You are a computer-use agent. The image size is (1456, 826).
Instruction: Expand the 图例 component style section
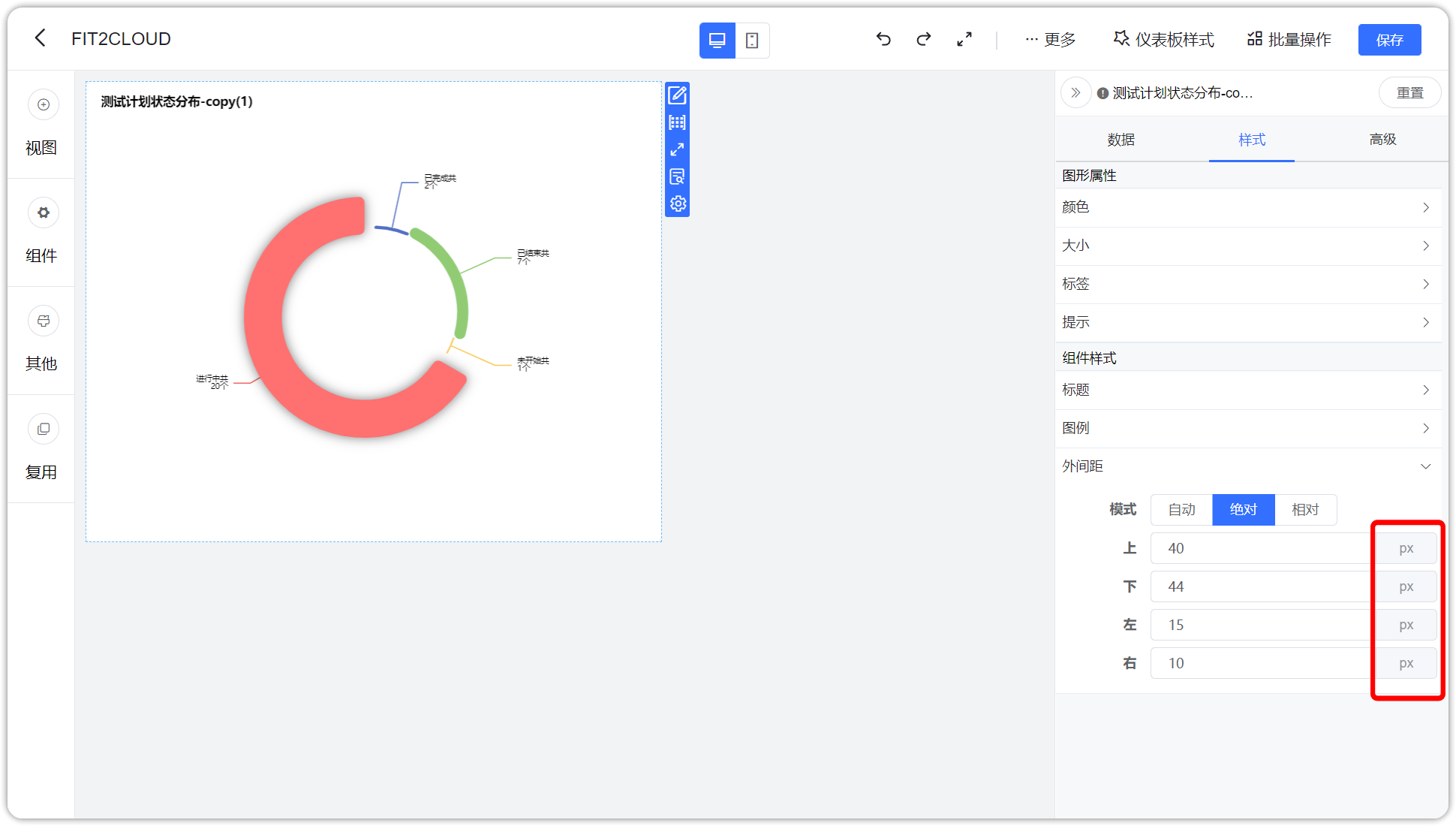[x=1248, y=427]
